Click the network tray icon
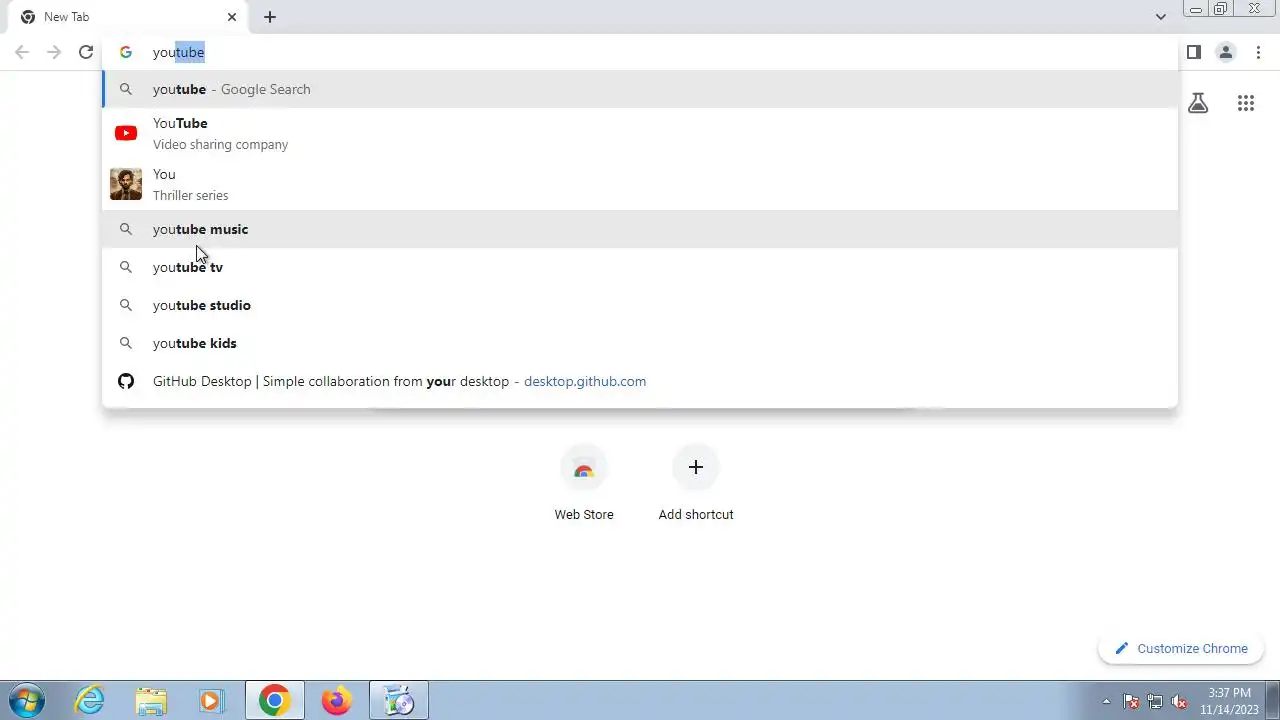 pyautogui.click(x=1155, y=701)
